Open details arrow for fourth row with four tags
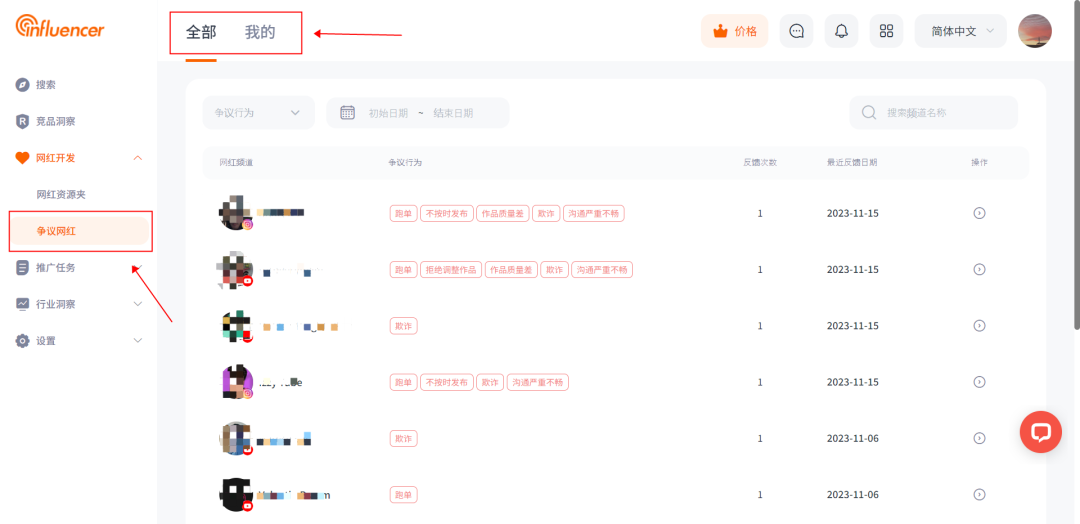Viewport: 1080px width, 524px height. point(979,381)
